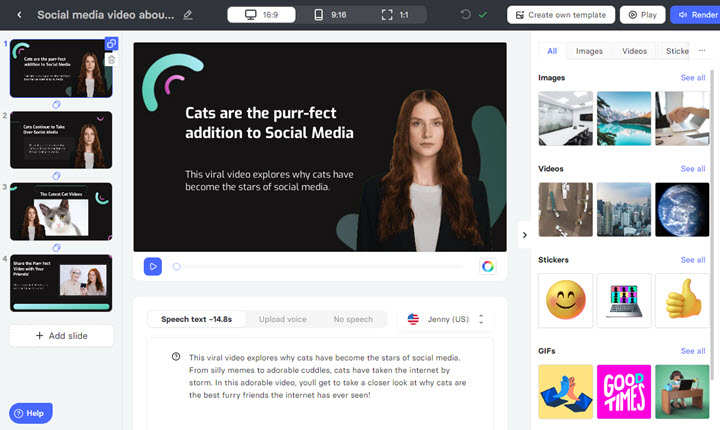Screen dimensions: 720x430
Task: Open the Jenny (US) voice dropdown
Action: (x=445, y=319)
